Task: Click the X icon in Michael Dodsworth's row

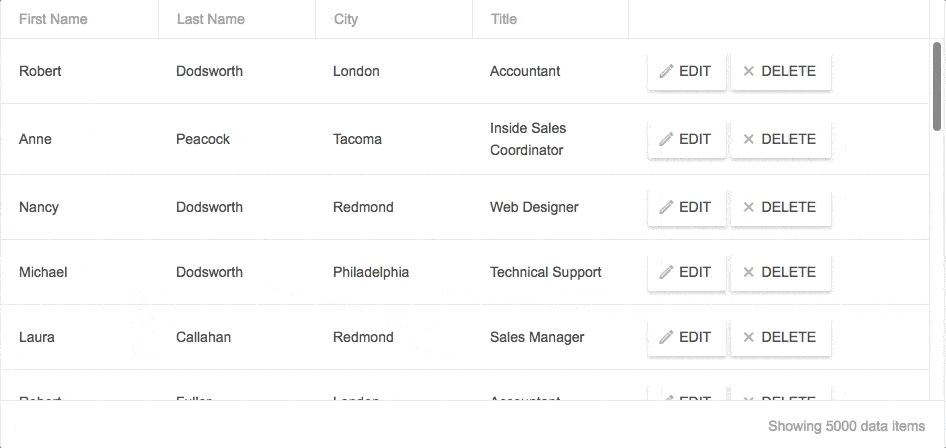Action: click(x=749, y=273)
